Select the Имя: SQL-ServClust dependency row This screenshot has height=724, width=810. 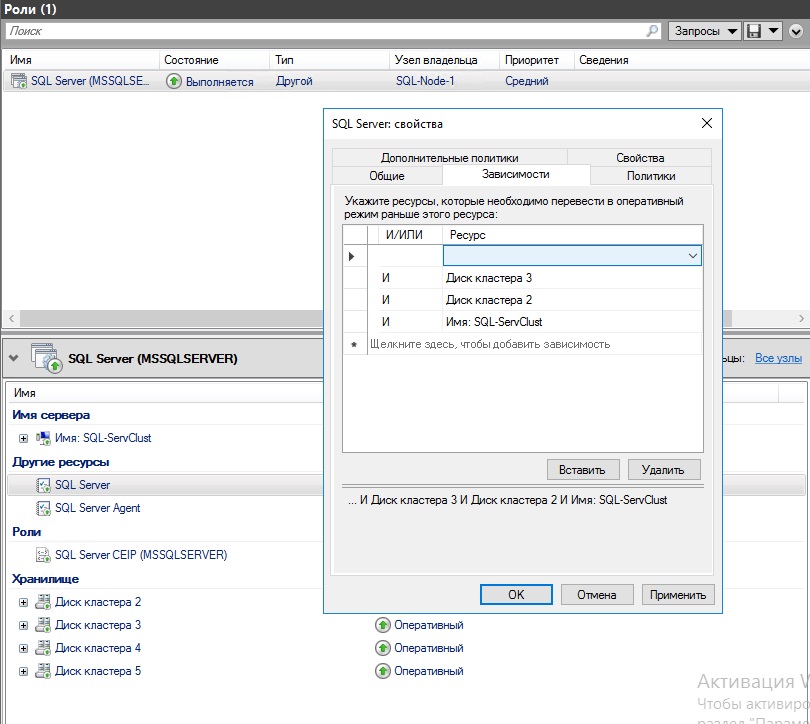pyautogui.click(x=523, y=322)
